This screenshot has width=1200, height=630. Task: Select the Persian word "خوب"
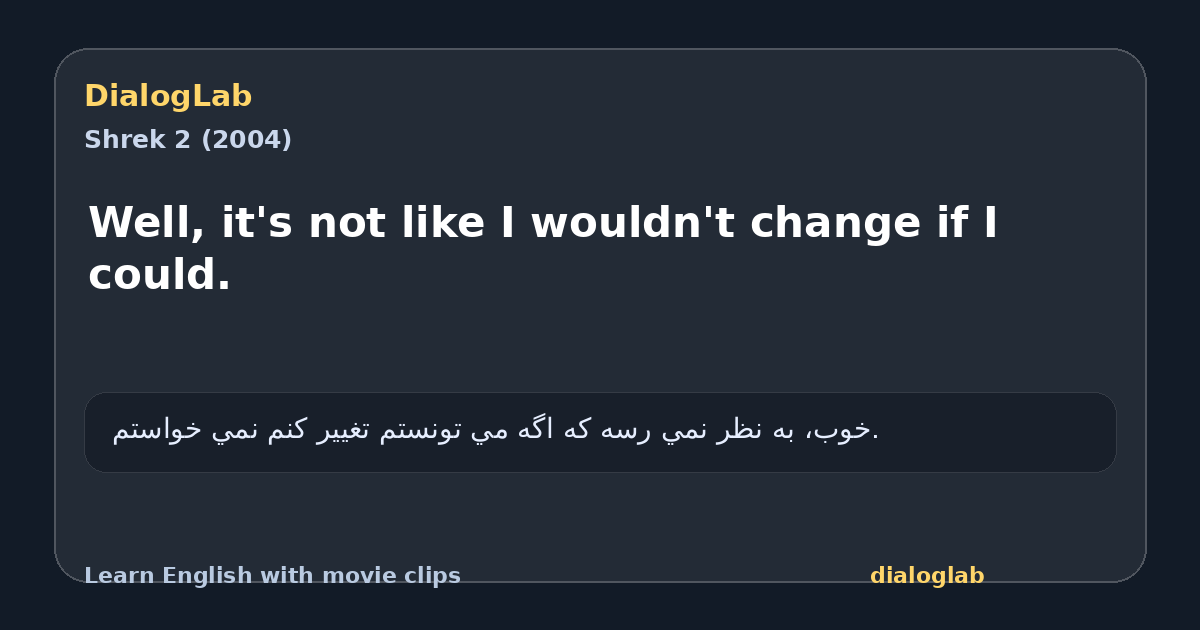point(848,431)
